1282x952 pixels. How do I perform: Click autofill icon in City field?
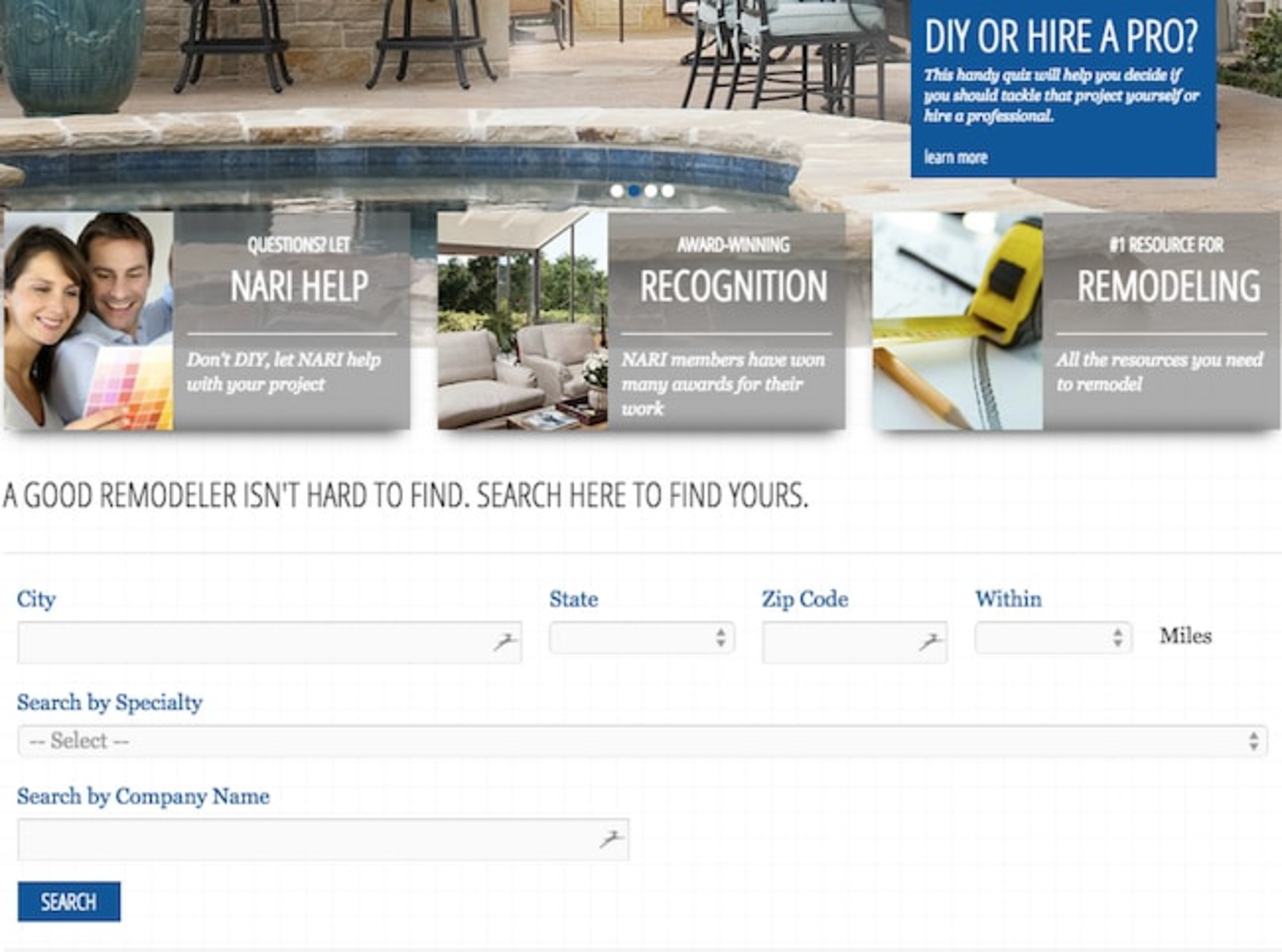[x=505, y=641]
